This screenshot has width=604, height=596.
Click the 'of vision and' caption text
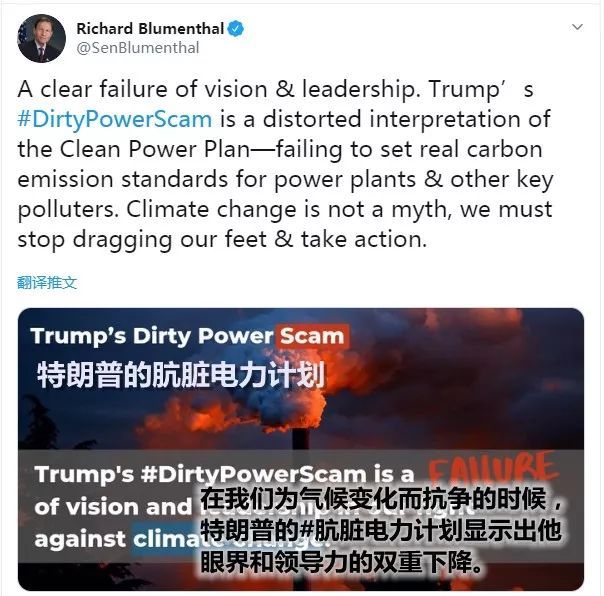(x=113, y=507)
